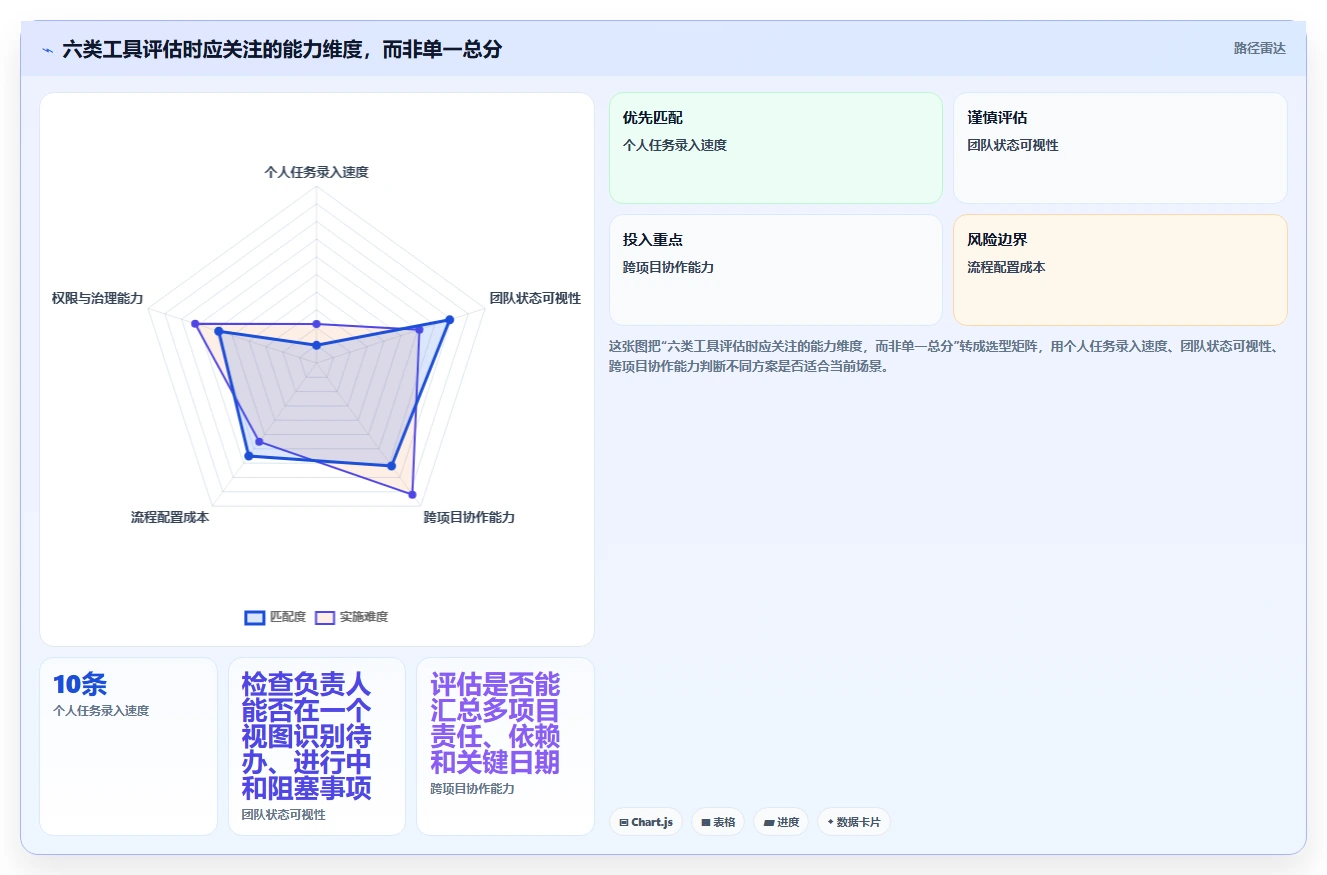1327x875 pixels.
Task: Click the 10条 stat value
Action: point(80,684)
